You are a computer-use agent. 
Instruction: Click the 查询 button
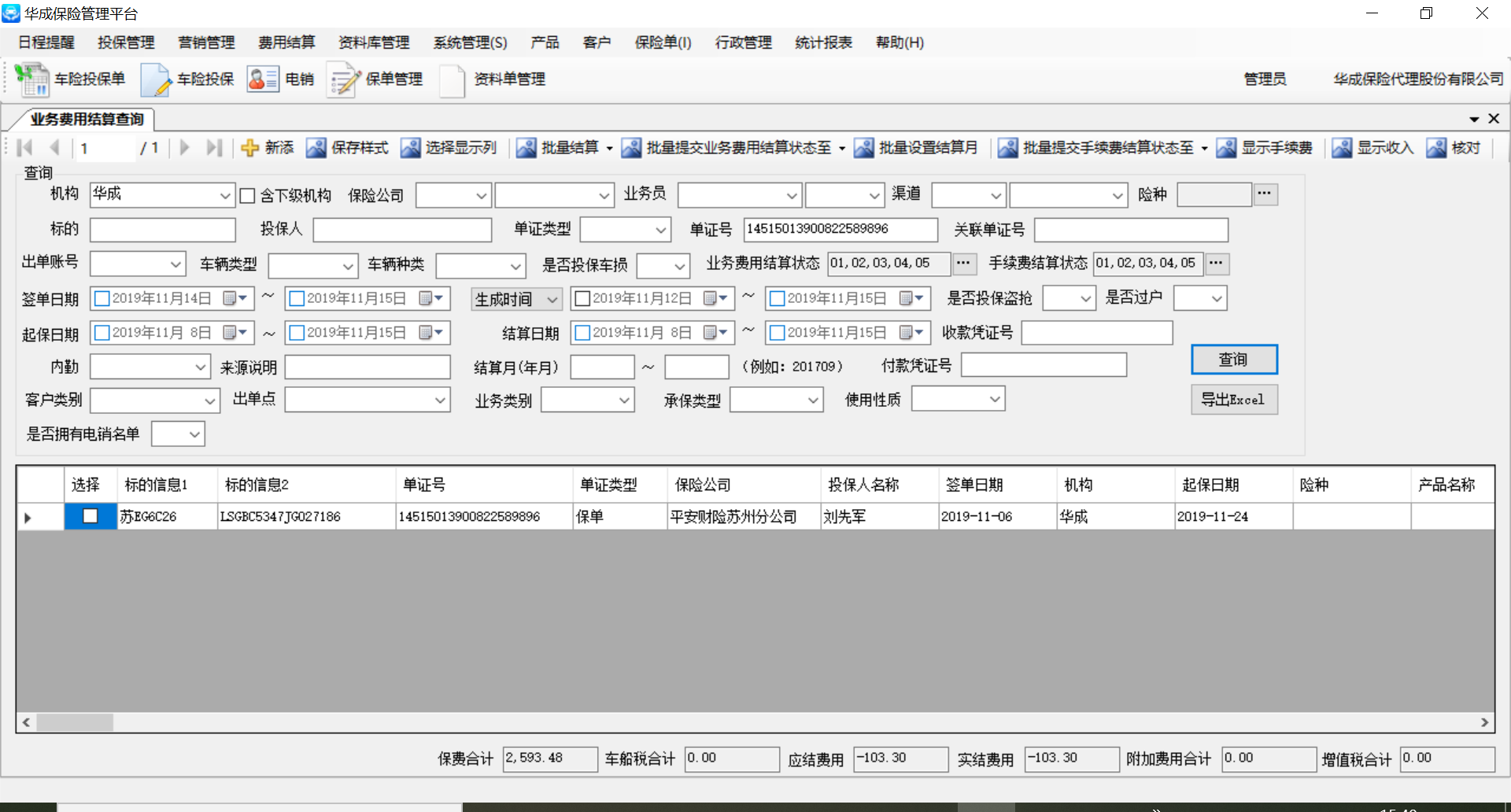coord(1233,360)
